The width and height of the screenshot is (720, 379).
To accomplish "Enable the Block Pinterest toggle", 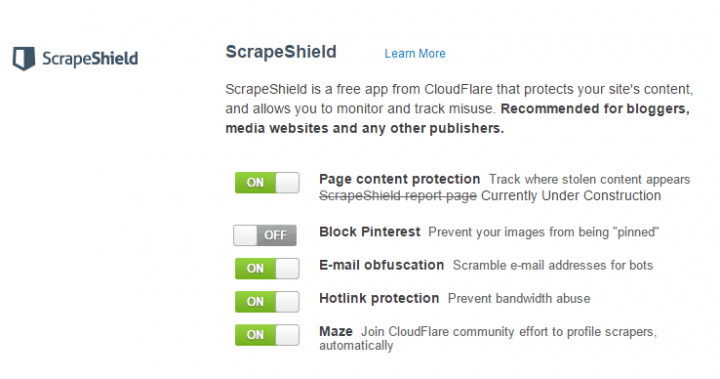I will pyautogui.click(x=265, y=235).
